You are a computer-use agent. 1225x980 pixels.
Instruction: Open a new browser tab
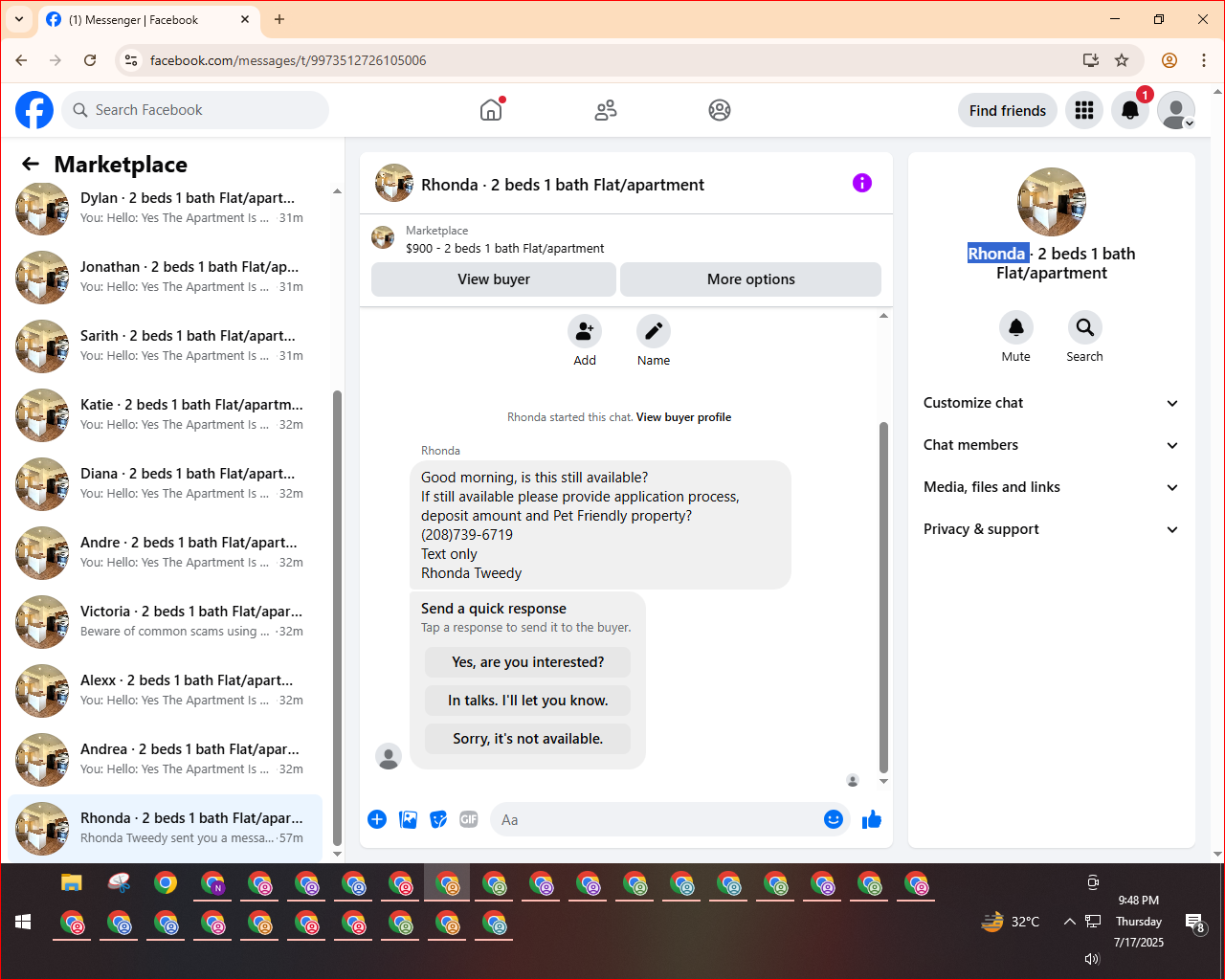279,19
